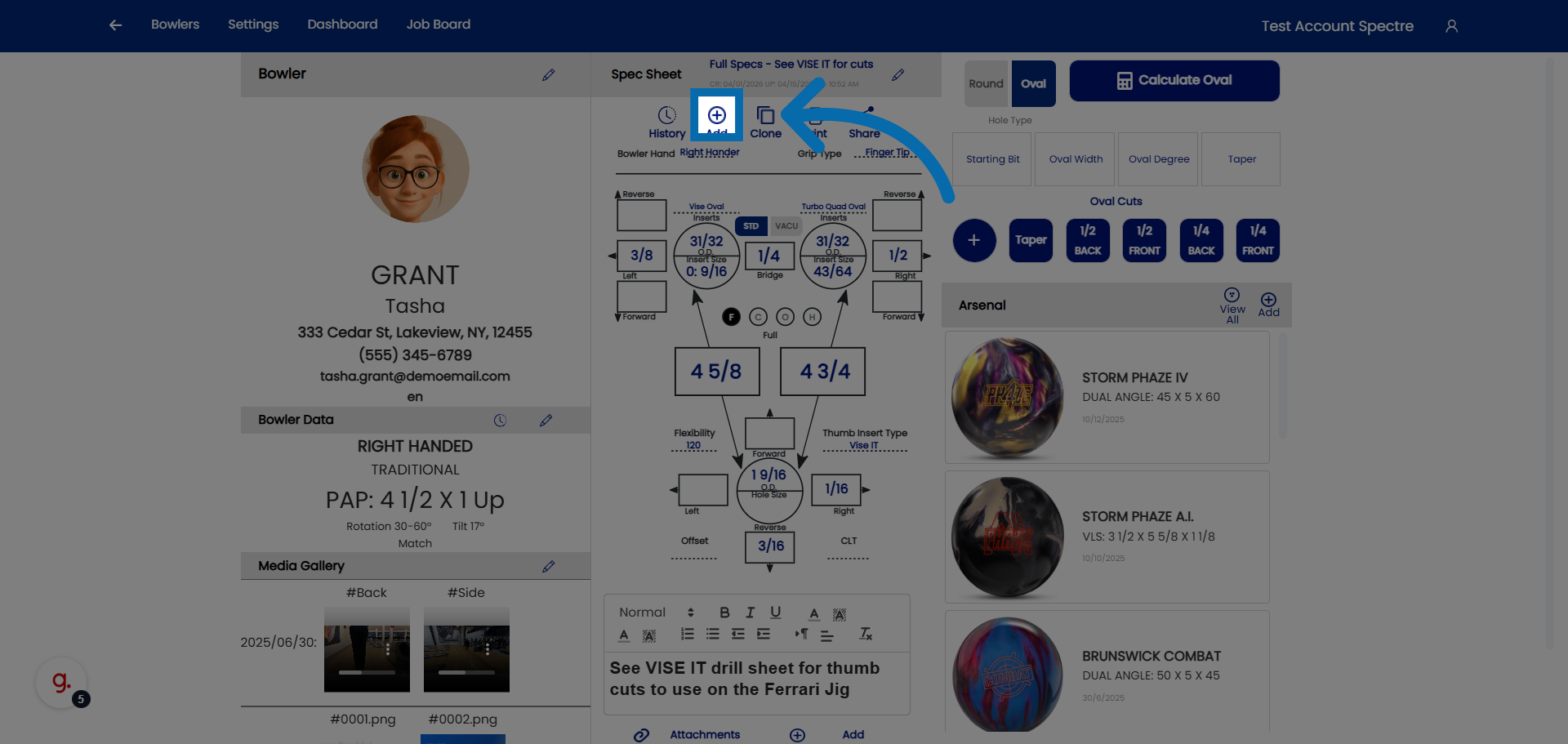Change the Flexibility value 120
Image resolution: width=1568 pixels, height=744 pixels.
[693, 446]
